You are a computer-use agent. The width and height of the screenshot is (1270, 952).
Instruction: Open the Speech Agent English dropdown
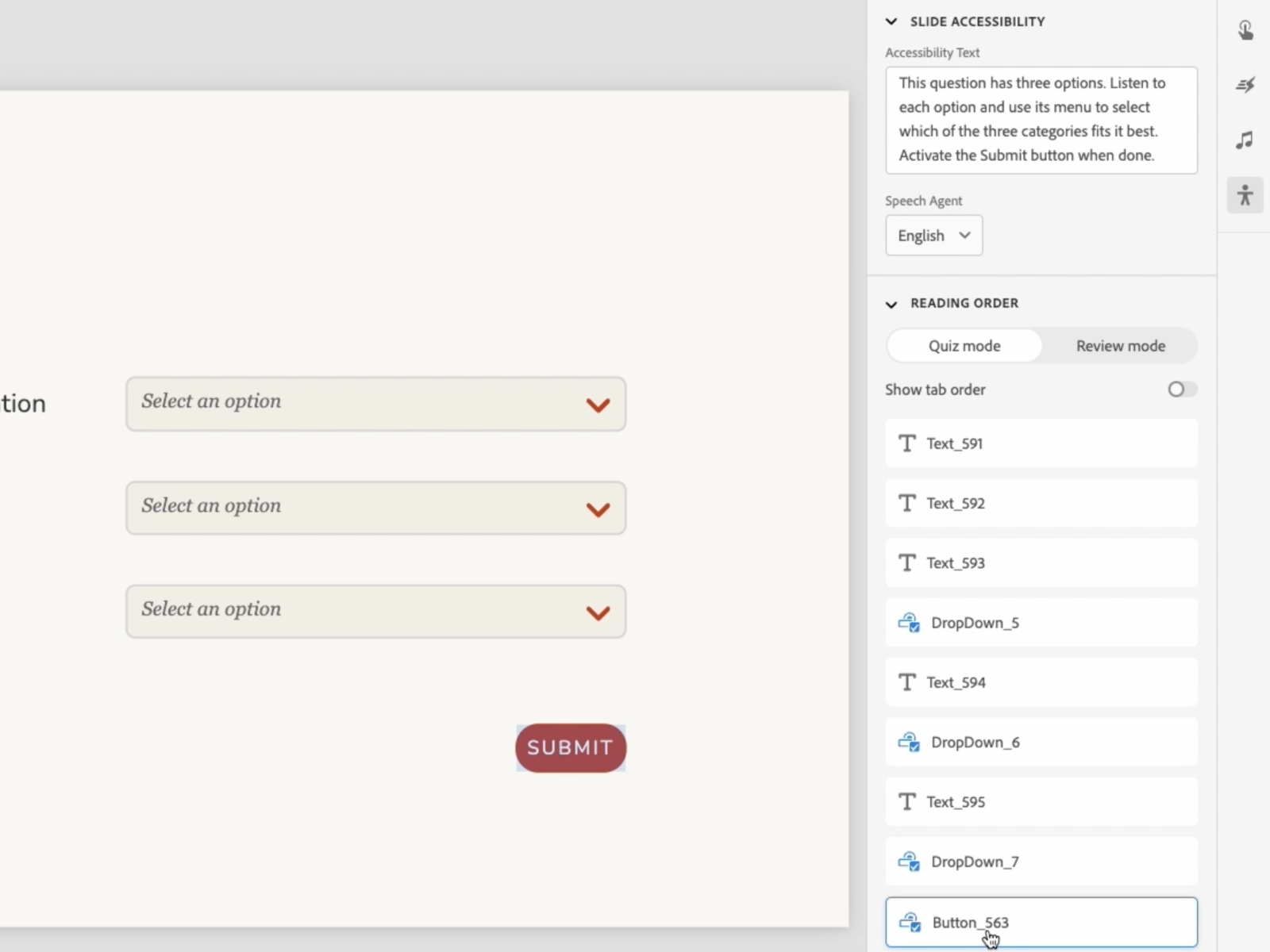[933, 236]
